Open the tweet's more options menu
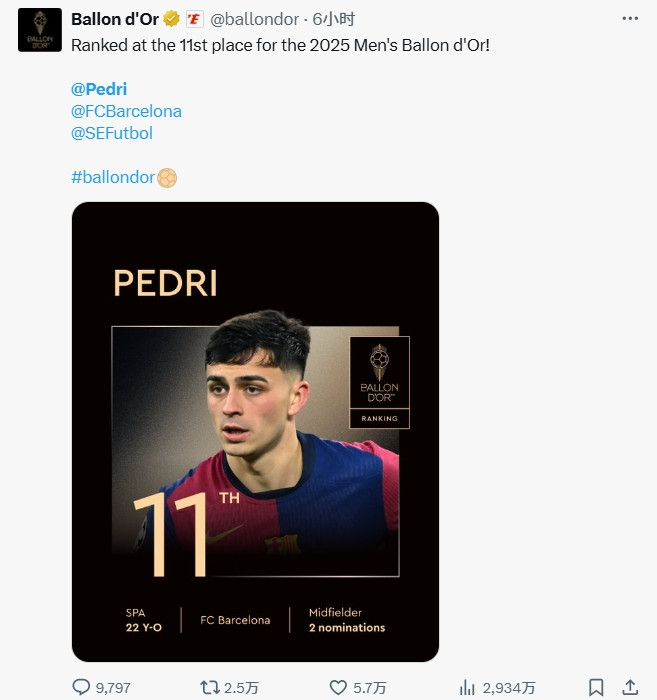This screenshot has width=657, height=700. coord(629,19)
